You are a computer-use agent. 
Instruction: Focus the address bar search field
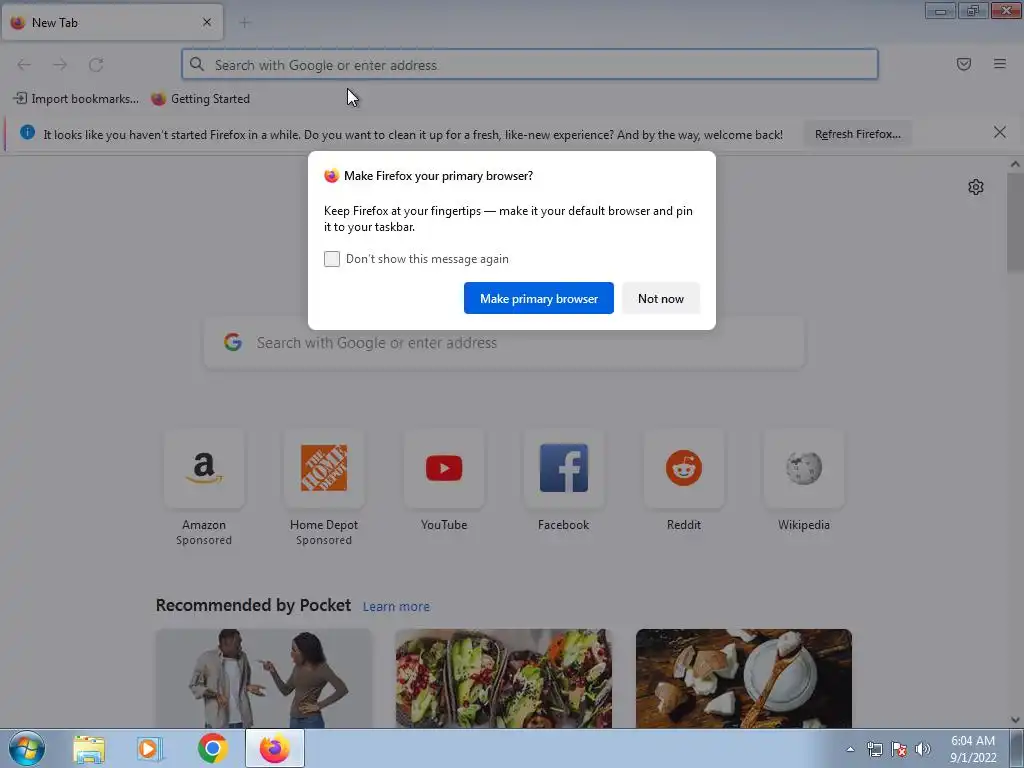point(530,65)
